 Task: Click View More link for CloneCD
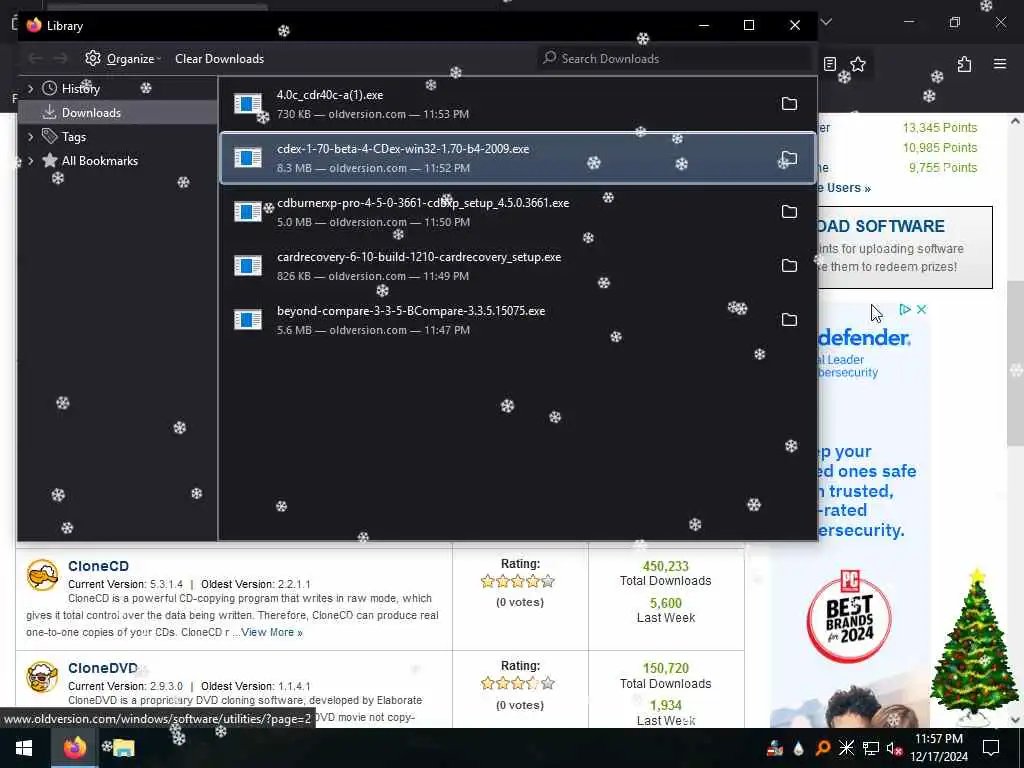[x=272, y=632]
